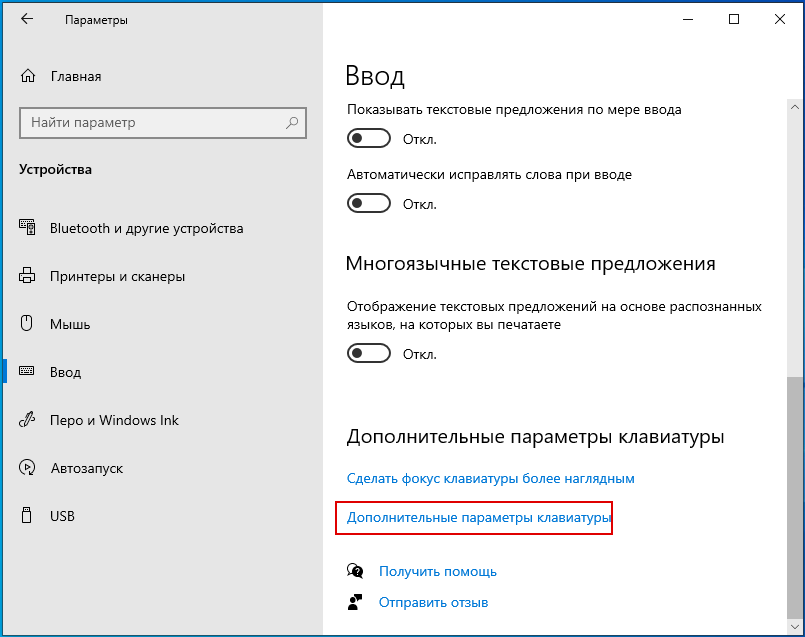Click the Найти параметр search field
The height and width of the screenshot is (637, 805).
pyautogui.click(x=163, y=123)
